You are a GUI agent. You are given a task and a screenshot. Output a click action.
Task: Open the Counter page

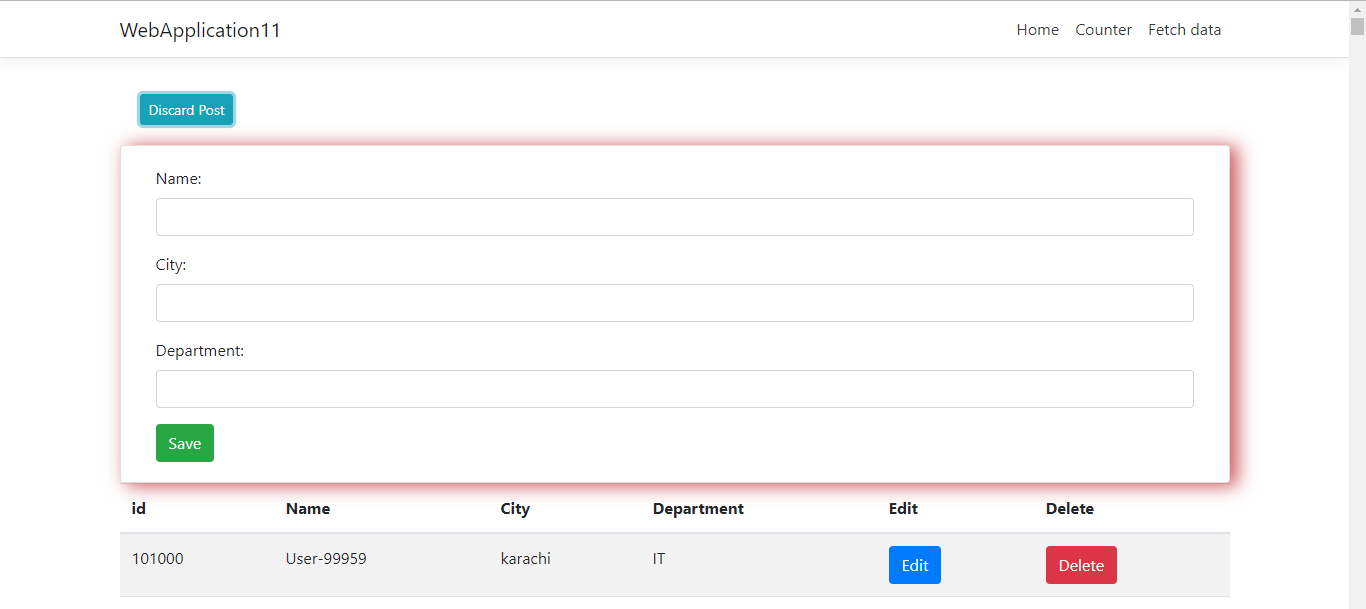click(x=1103, y=29)
